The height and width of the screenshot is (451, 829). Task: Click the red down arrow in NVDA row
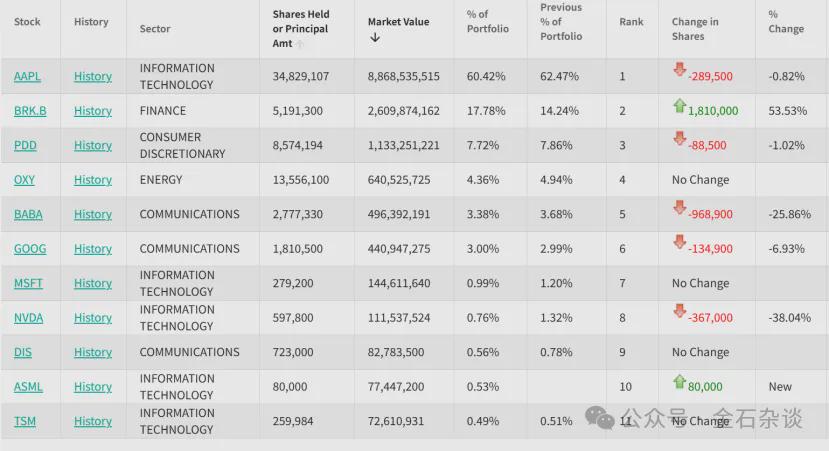(x=679, y=311)
